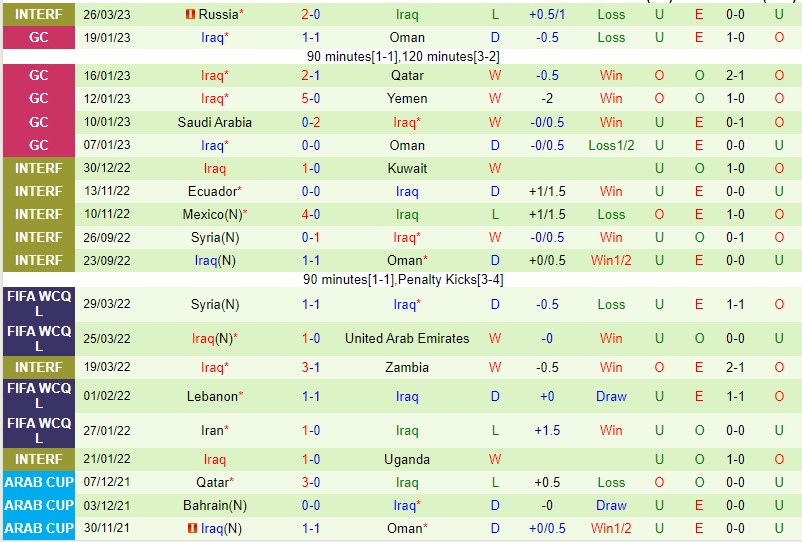The height and width of the screenshot is (542, 802).
Task: Click the GC label on the 16/01/23 row
Action: (38, 75)
